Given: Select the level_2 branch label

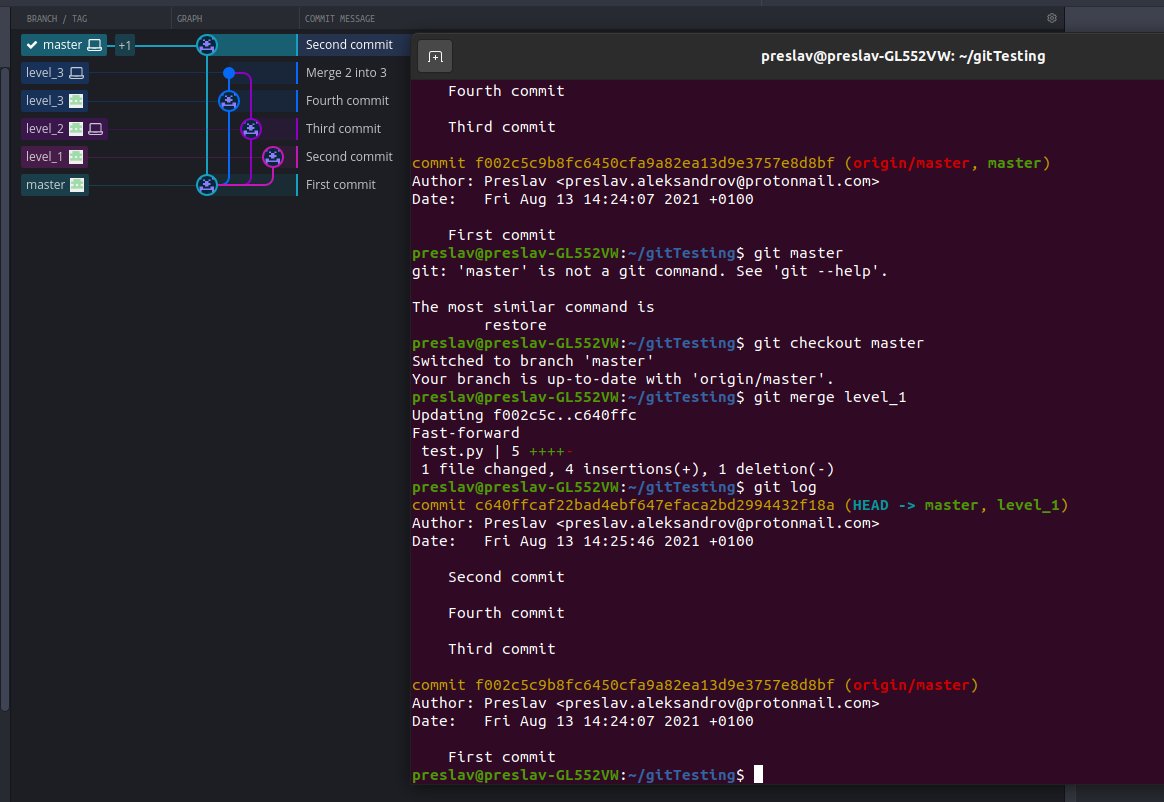Looking at the screenshot, I should [x=64, y=129].
